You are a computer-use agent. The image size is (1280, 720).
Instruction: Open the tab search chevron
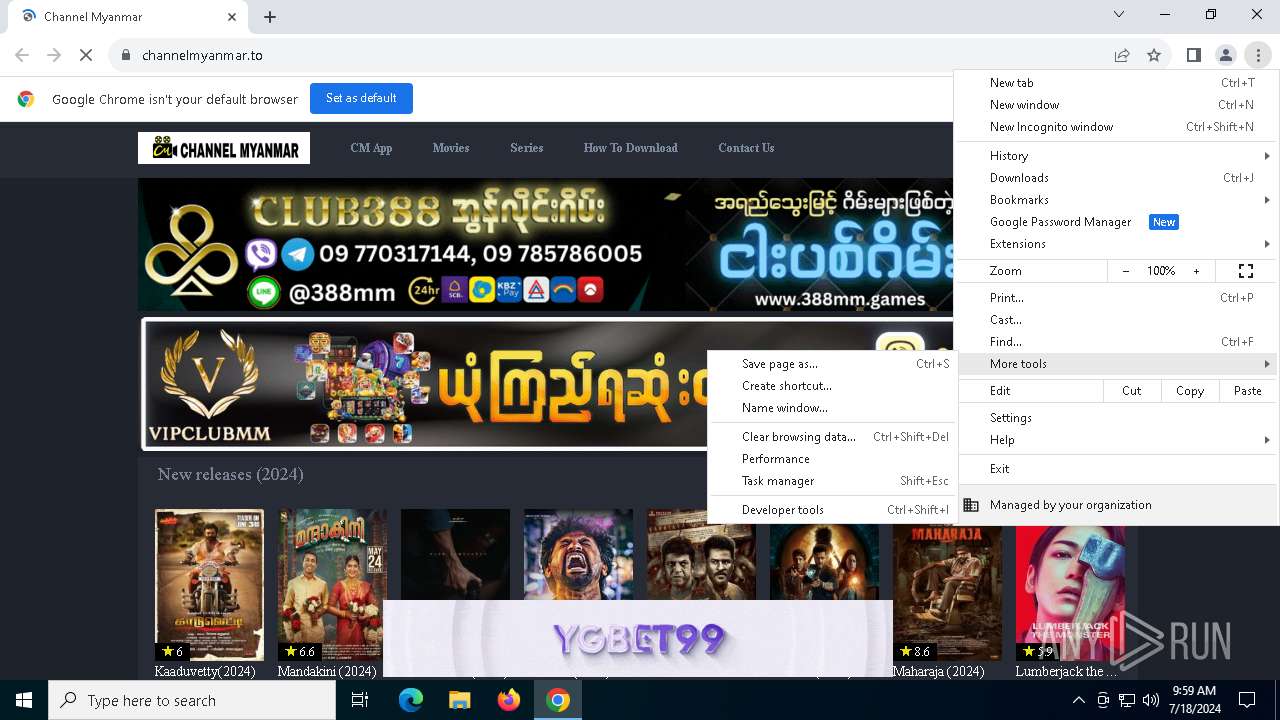coord(1119,14)
